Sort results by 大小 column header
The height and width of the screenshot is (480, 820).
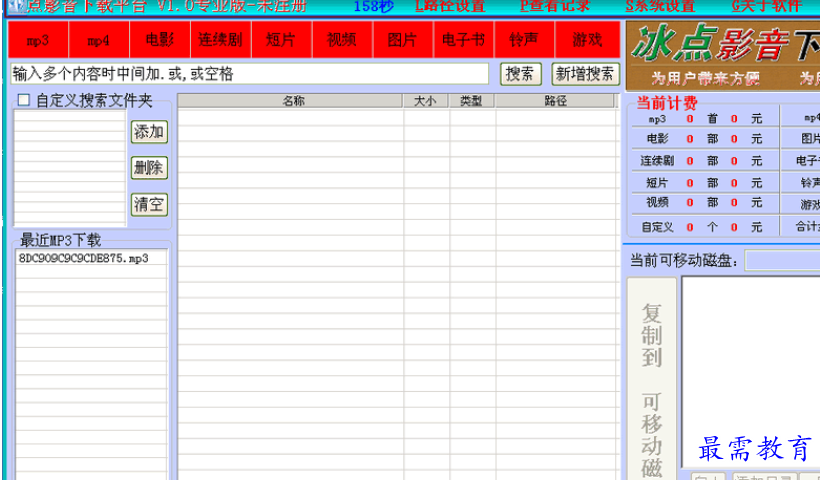(426, 100)
